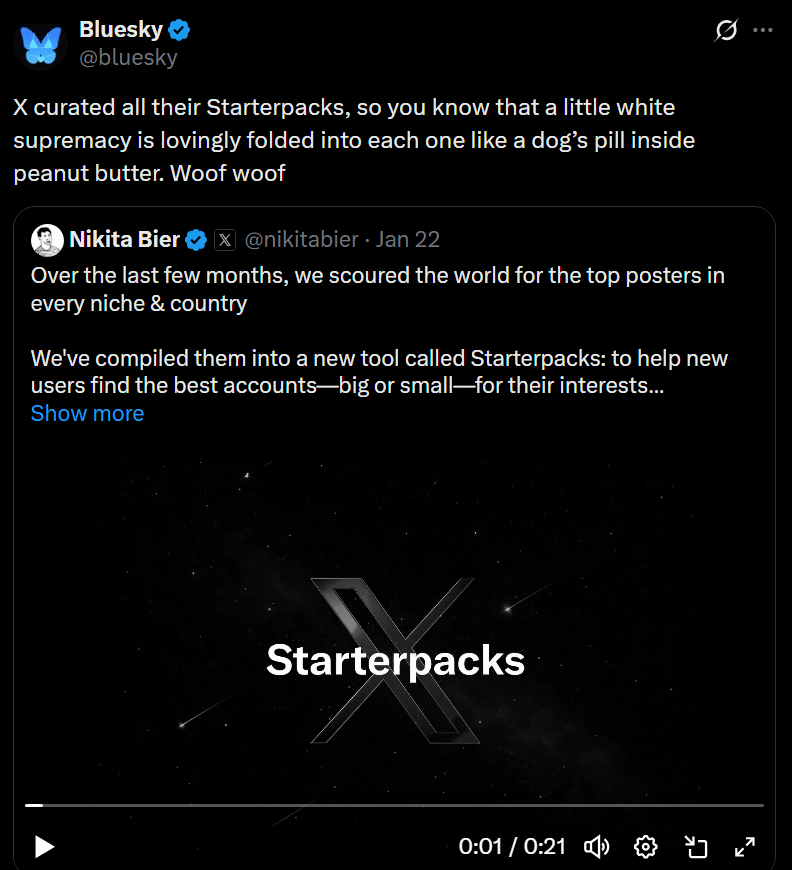This screenshot has width=792, height=870.
Task: Click the Bluesky butterfly profile avatar
Action: (x=40, y=45)
